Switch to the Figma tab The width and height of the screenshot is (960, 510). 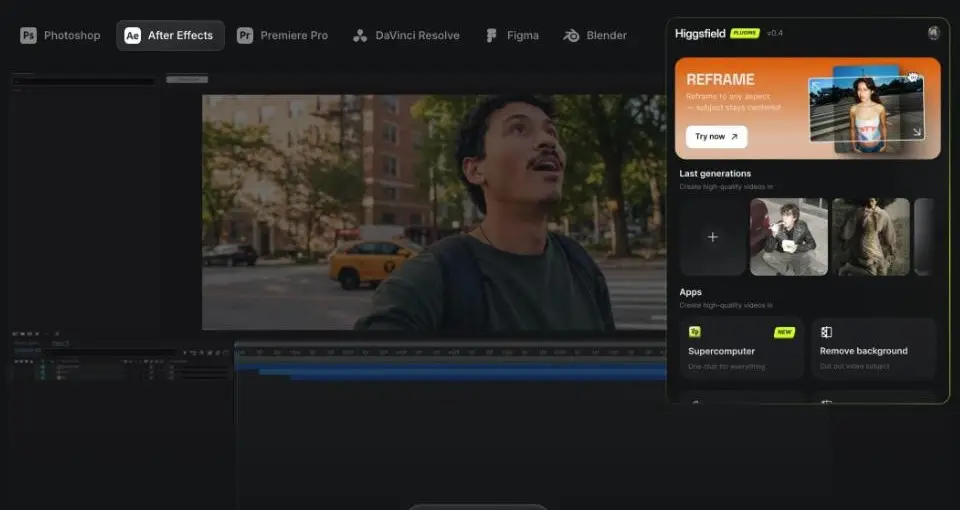tap(512, 36)
